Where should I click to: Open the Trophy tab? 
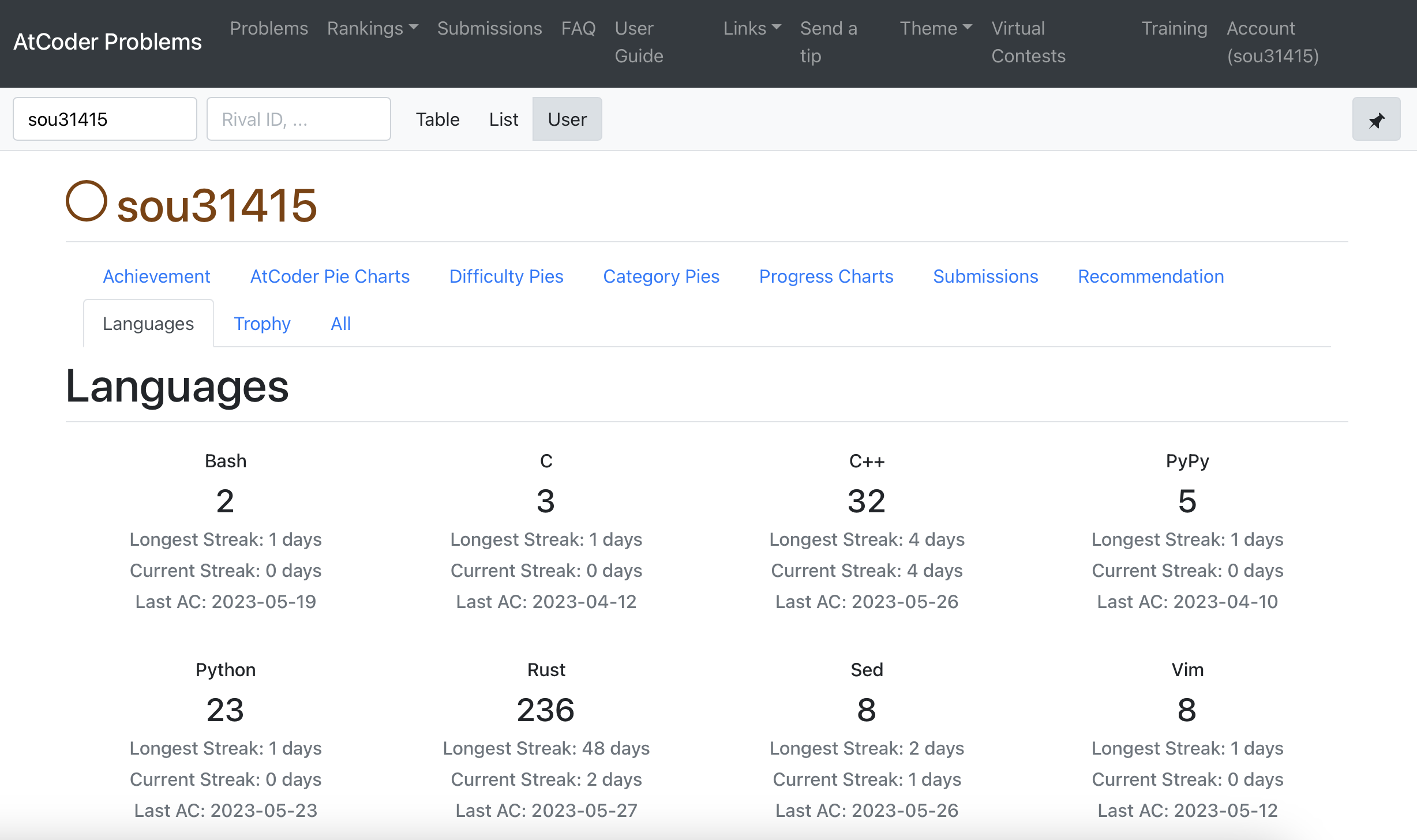[262, 324]
